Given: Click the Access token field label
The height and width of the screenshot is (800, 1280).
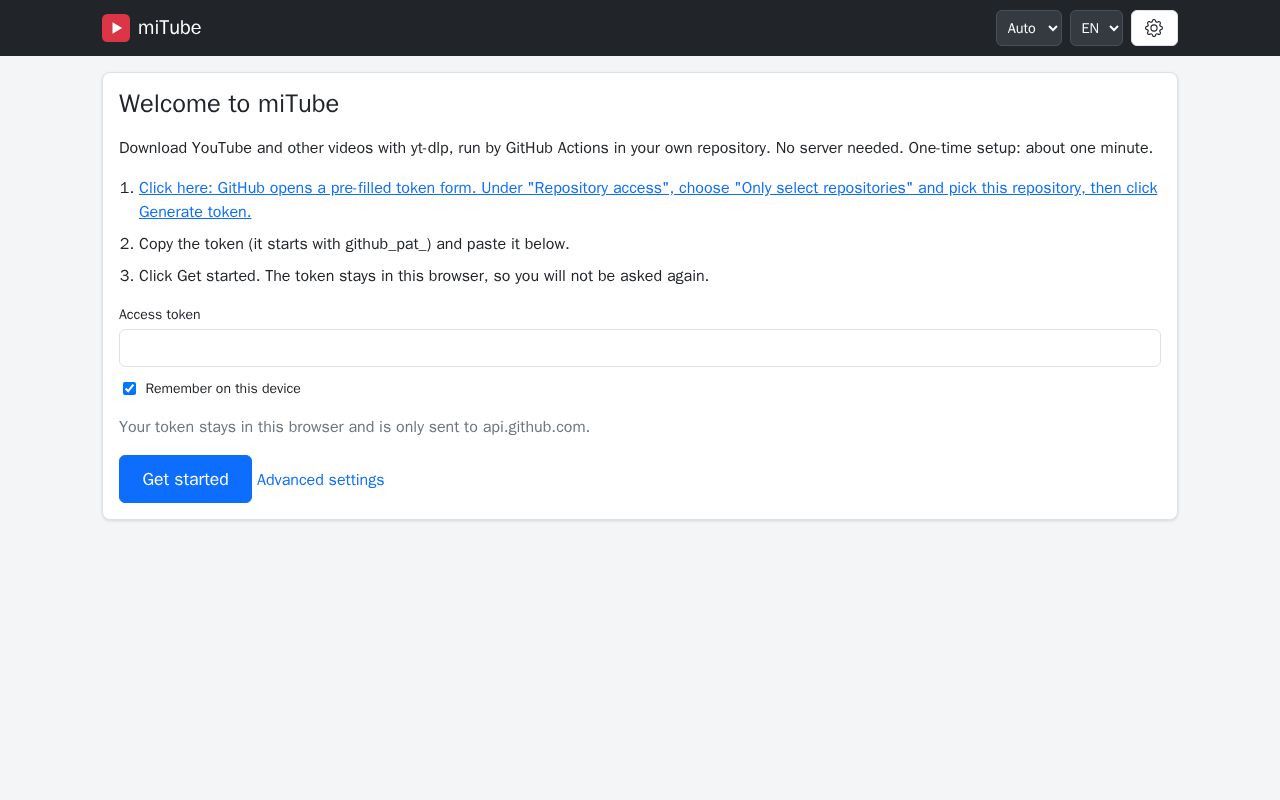Looking at the screenshot, I should click(x=160, y=314).
